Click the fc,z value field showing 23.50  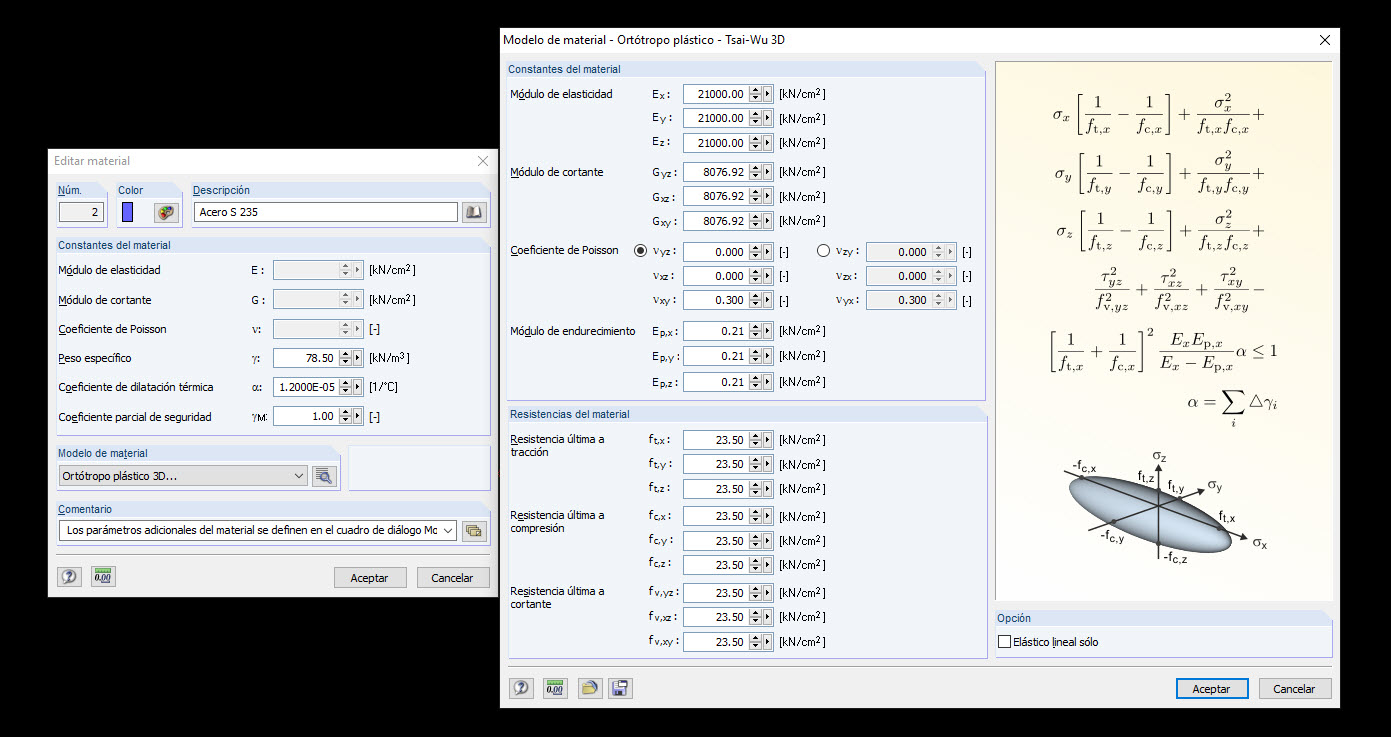click(716, 565)
